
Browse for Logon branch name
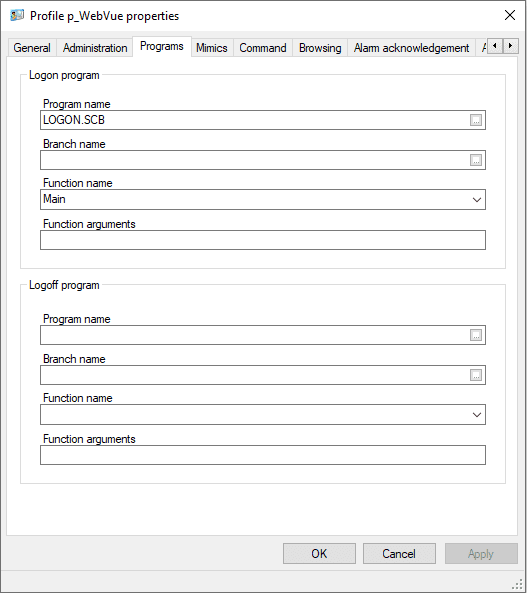pos(476,160)
